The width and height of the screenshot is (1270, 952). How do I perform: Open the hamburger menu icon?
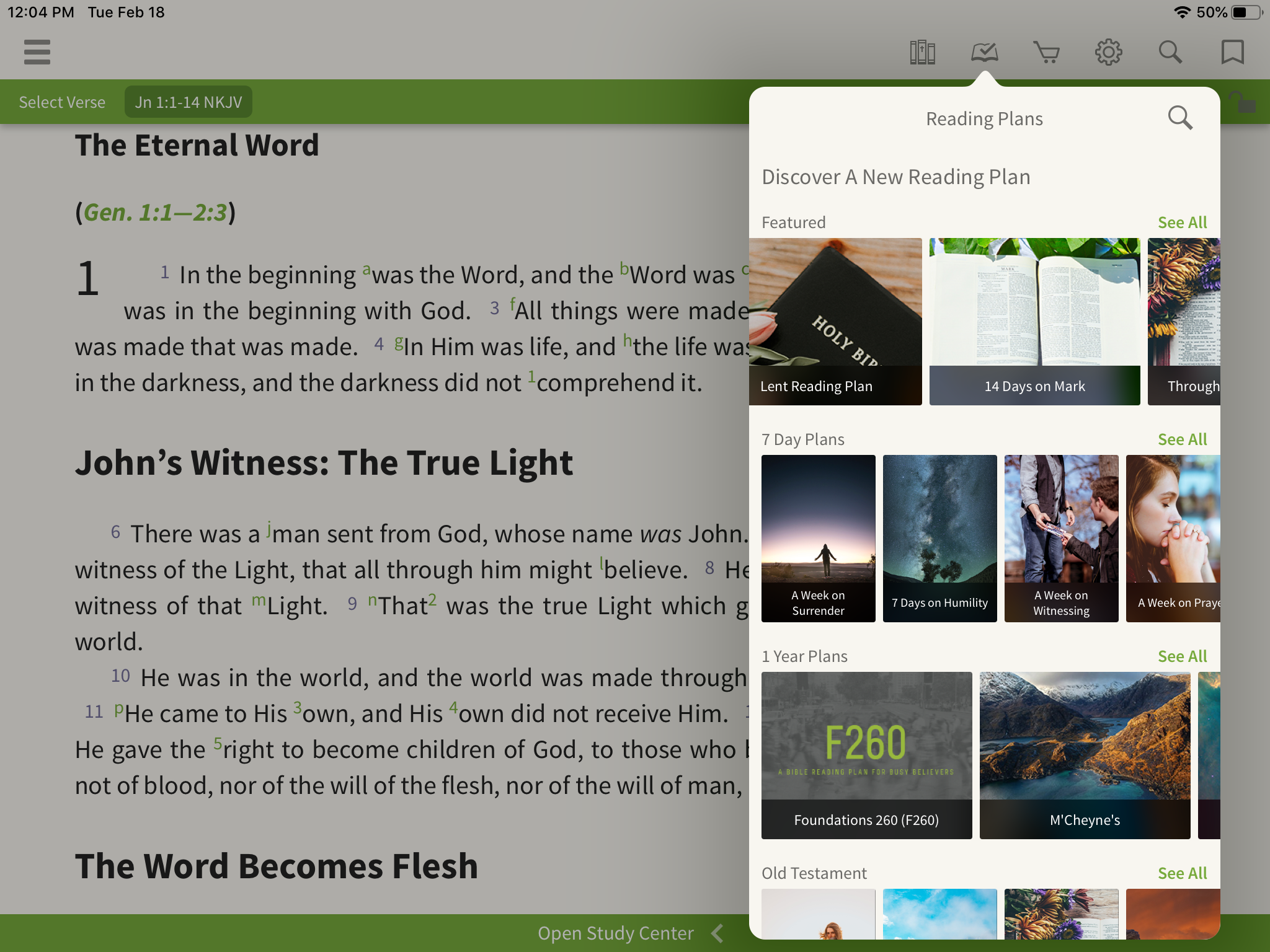tap(37, 52)
